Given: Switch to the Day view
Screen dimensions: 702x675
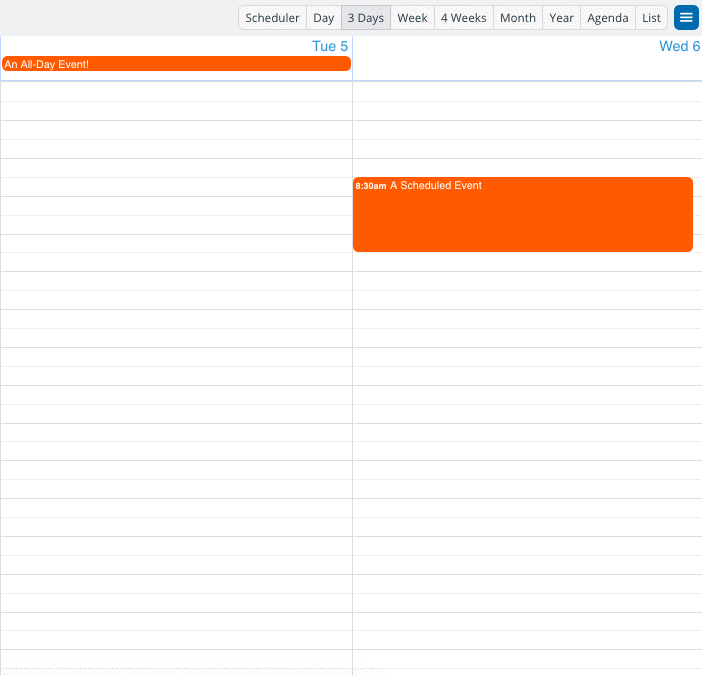Looking at the screenshot, I should [324, 17].
